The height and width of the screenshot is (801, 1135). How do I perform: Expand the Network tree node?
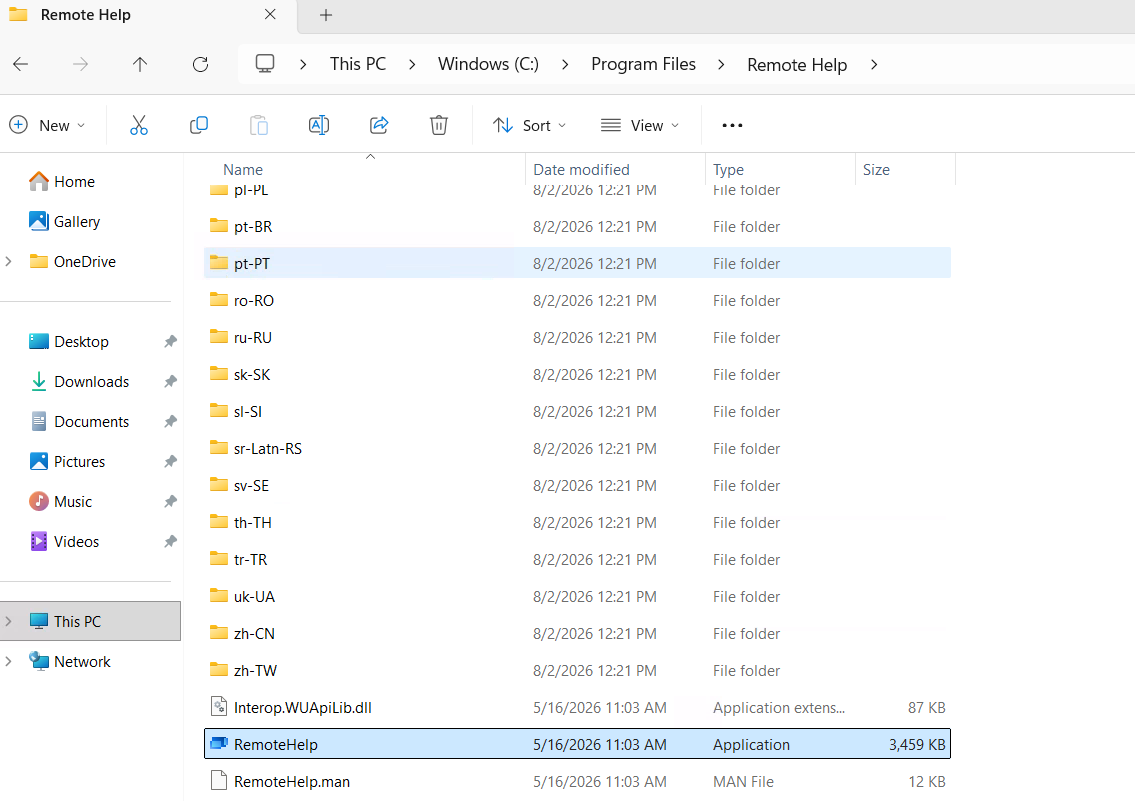9,661
